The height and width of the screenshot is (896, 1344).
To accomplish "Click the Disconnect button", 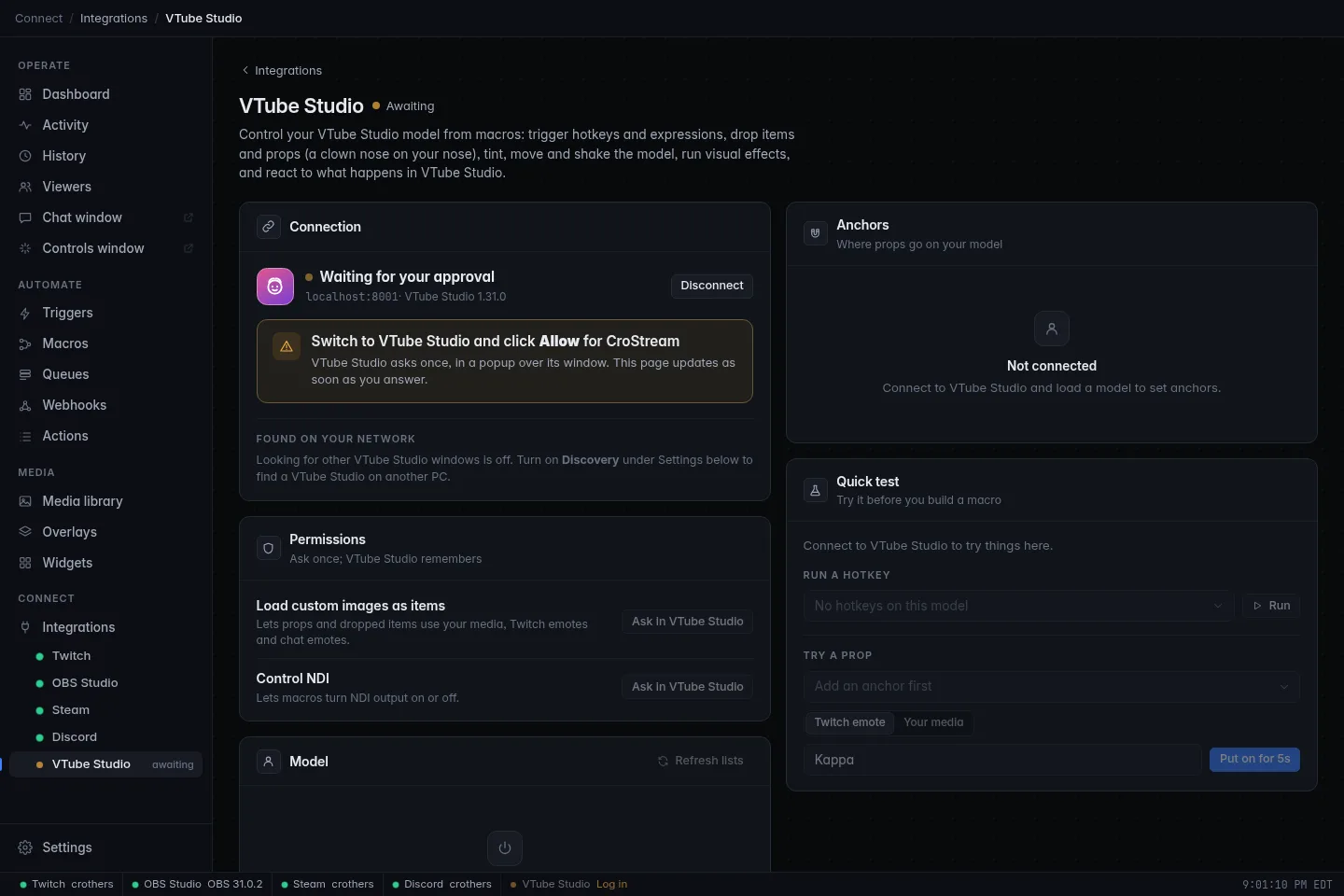I will coord(712,286).
